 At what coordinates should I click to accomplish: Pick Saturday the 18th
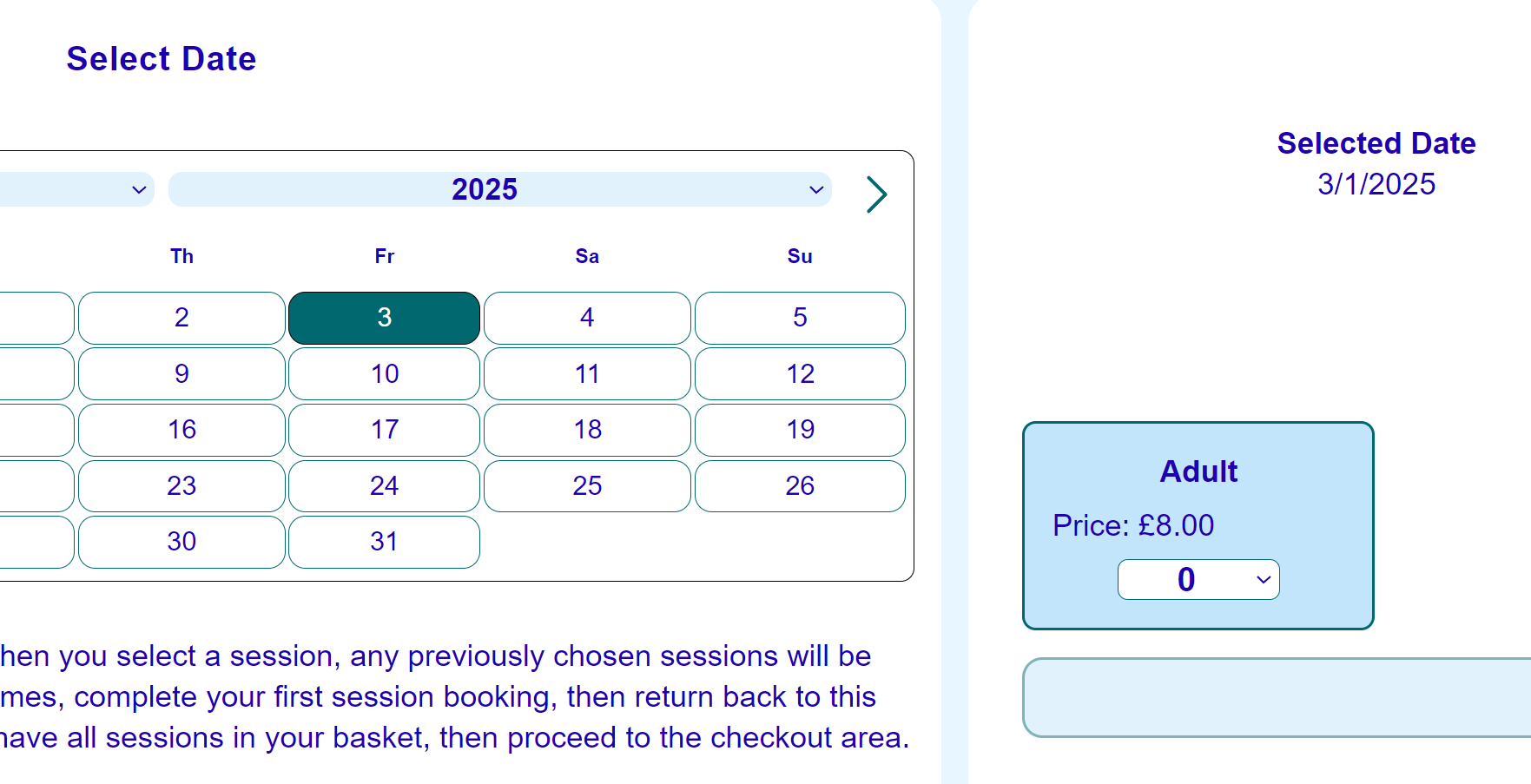(587, 430)
